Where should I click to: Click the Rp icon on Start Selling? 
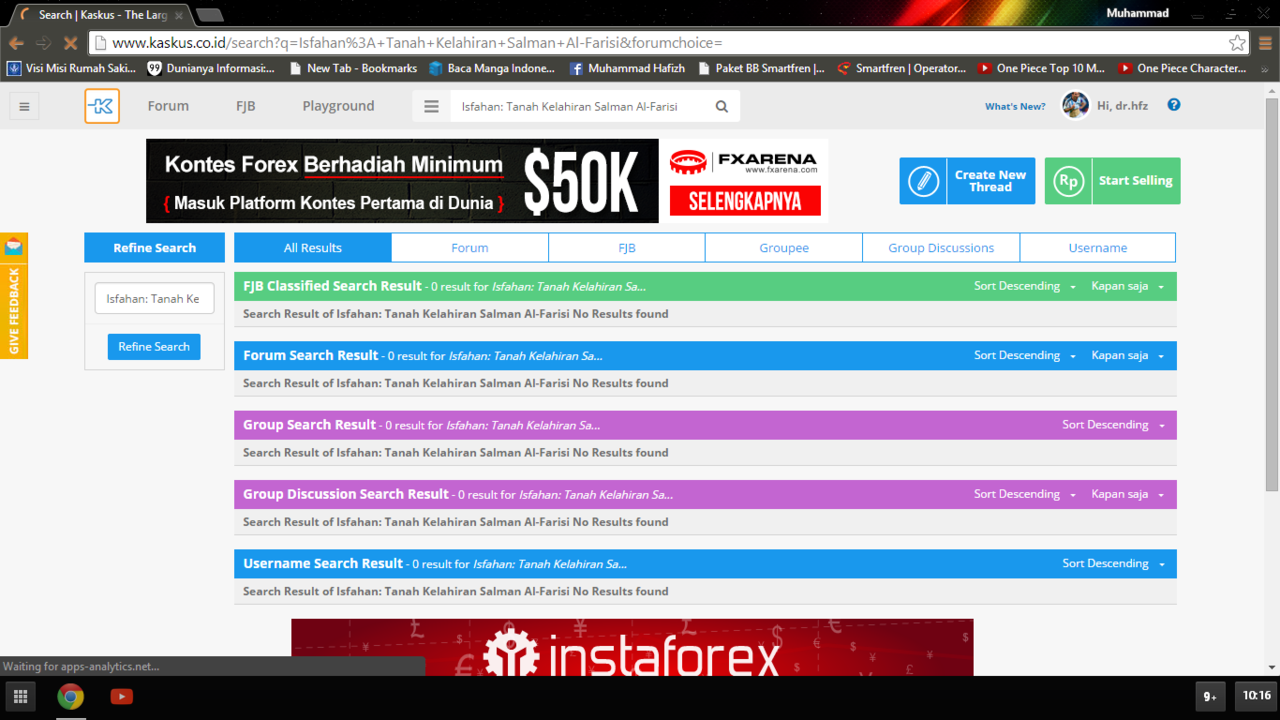[1068, 181]
